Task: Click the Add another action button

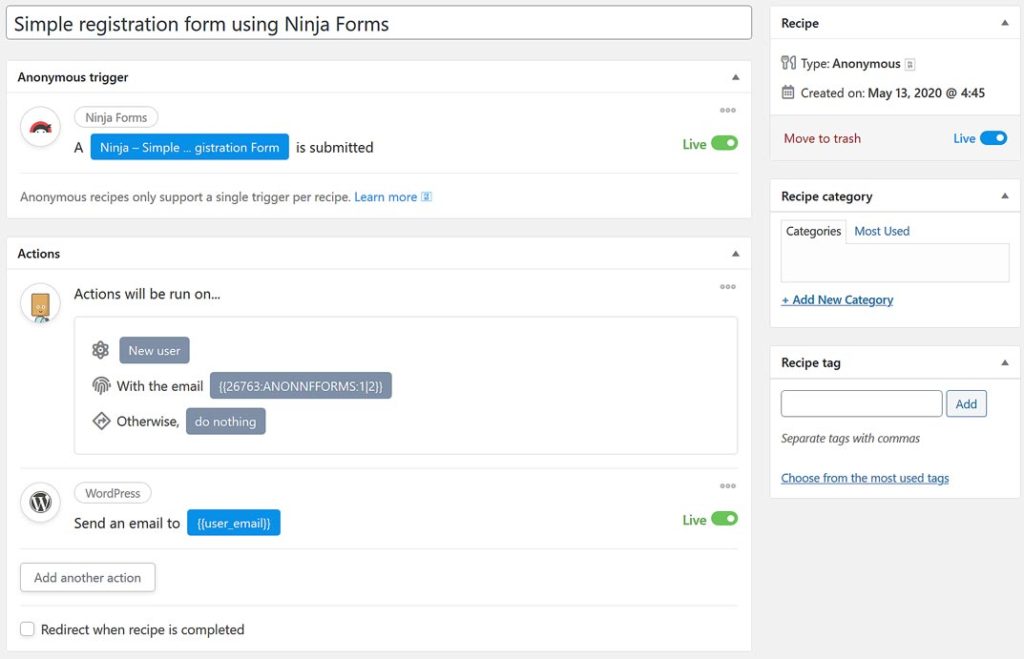Action: pos(87,577)
